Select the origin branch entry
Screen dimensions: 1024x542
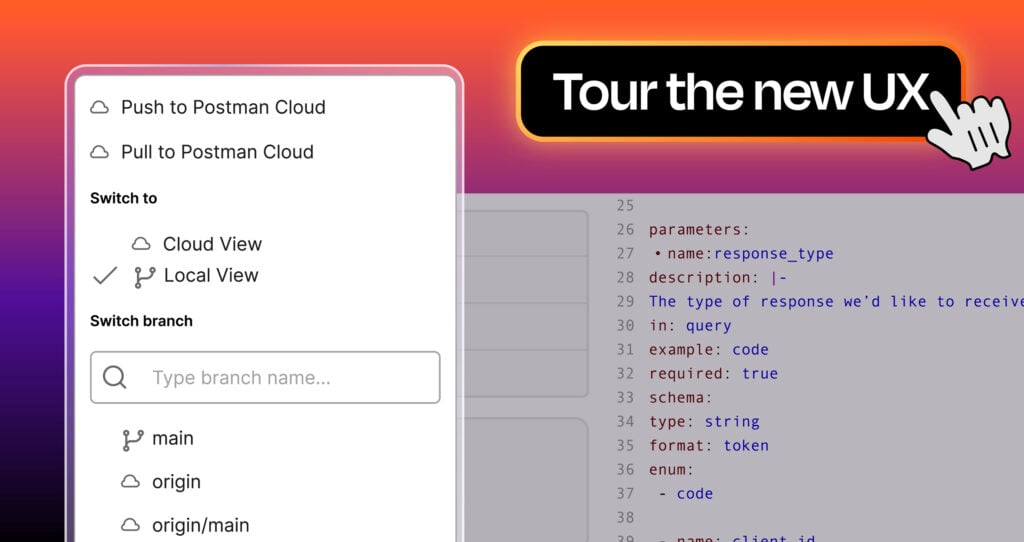(x=176, y=482)
